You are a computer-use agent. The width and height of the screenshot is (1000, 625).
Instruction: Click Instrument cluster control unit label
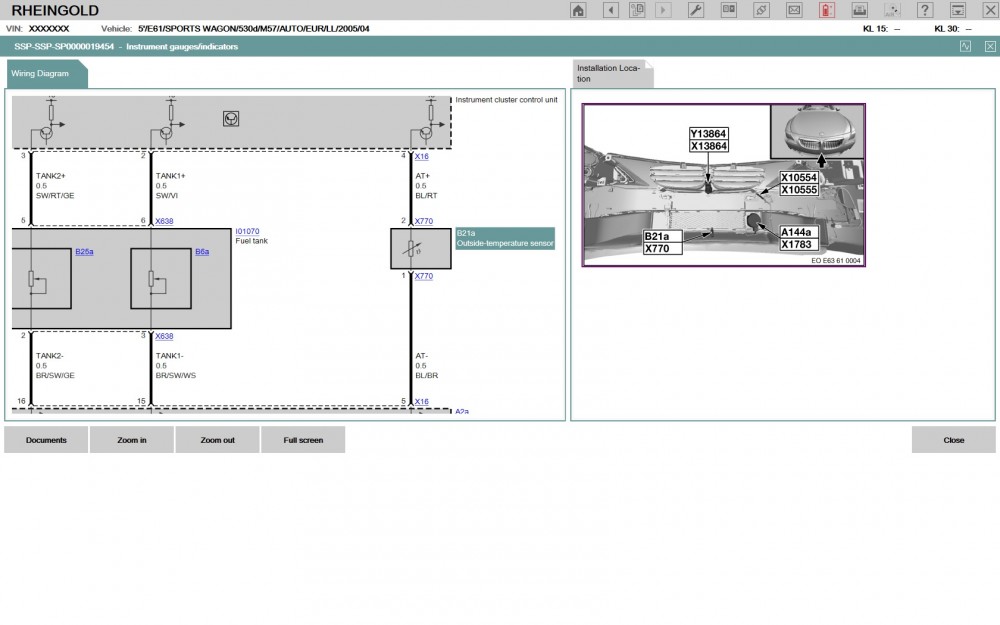pyautogui.click(x=506, y=100)
